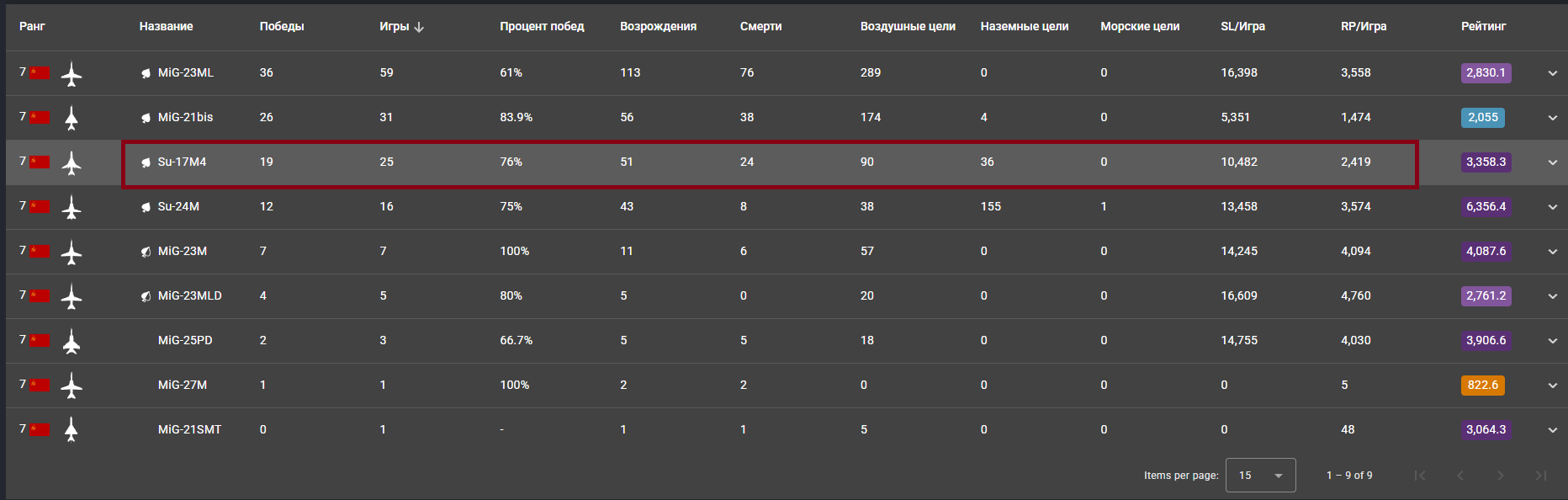Open the Items per page dropdown
The height and width of the screenshot is (500, 1568).
pyautogui.click(x=1260, y=476)
